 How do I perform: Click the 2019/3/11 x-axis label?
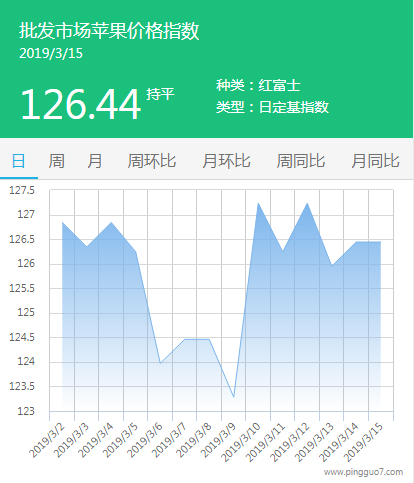coord(266,442)
